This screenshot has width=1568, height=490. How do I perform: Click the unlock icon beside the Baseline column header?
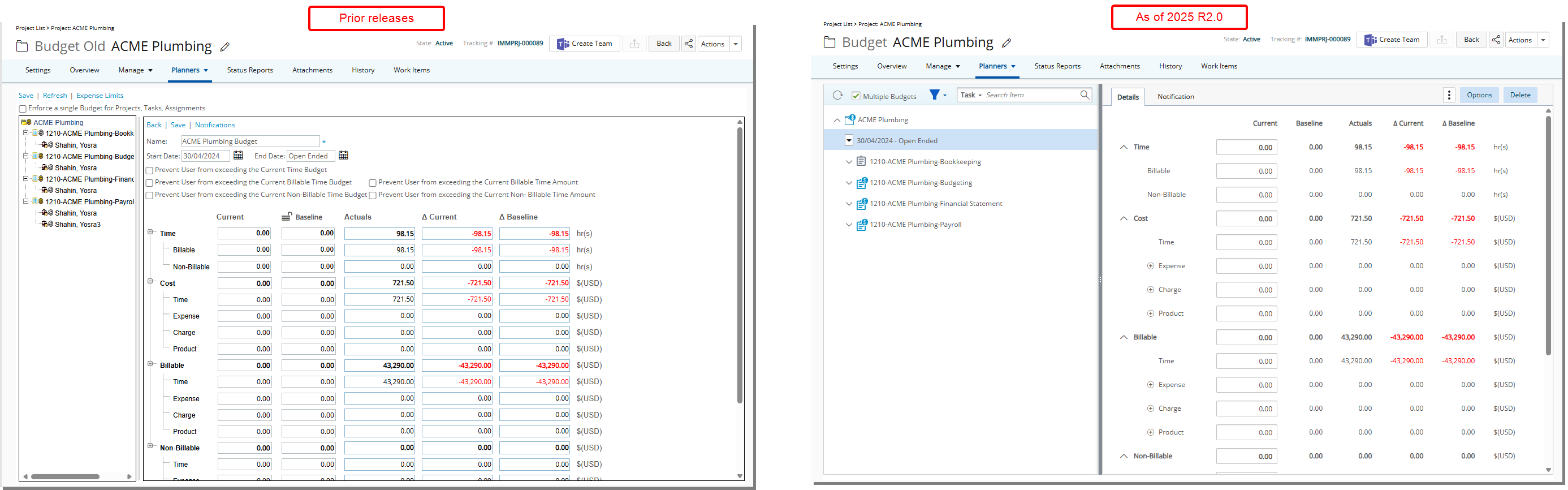pyautogui.click(x=287, y=216)
